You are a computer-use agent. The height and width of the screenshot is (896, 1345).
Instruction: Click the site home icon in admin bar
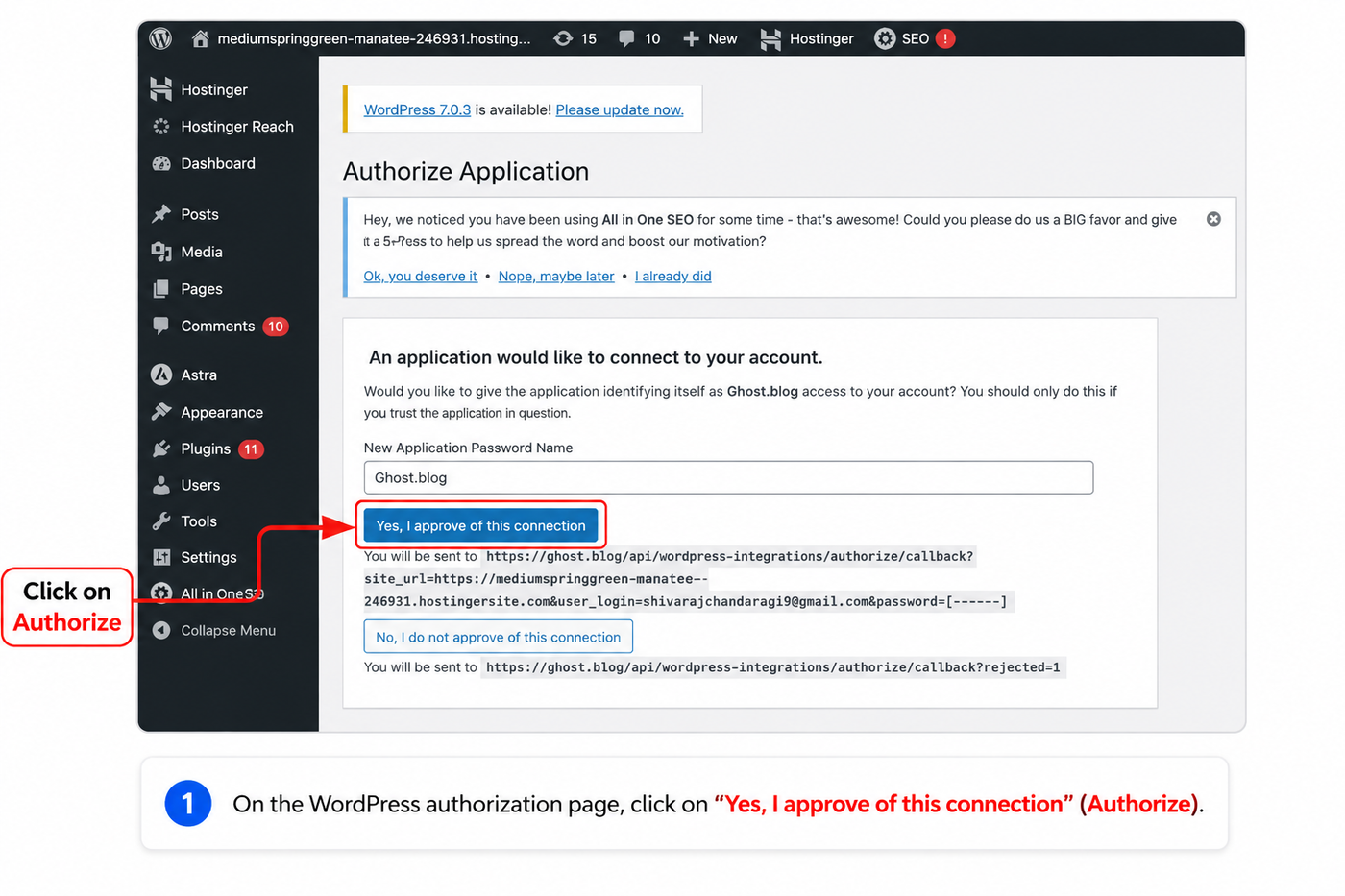[x=200, y=38]
